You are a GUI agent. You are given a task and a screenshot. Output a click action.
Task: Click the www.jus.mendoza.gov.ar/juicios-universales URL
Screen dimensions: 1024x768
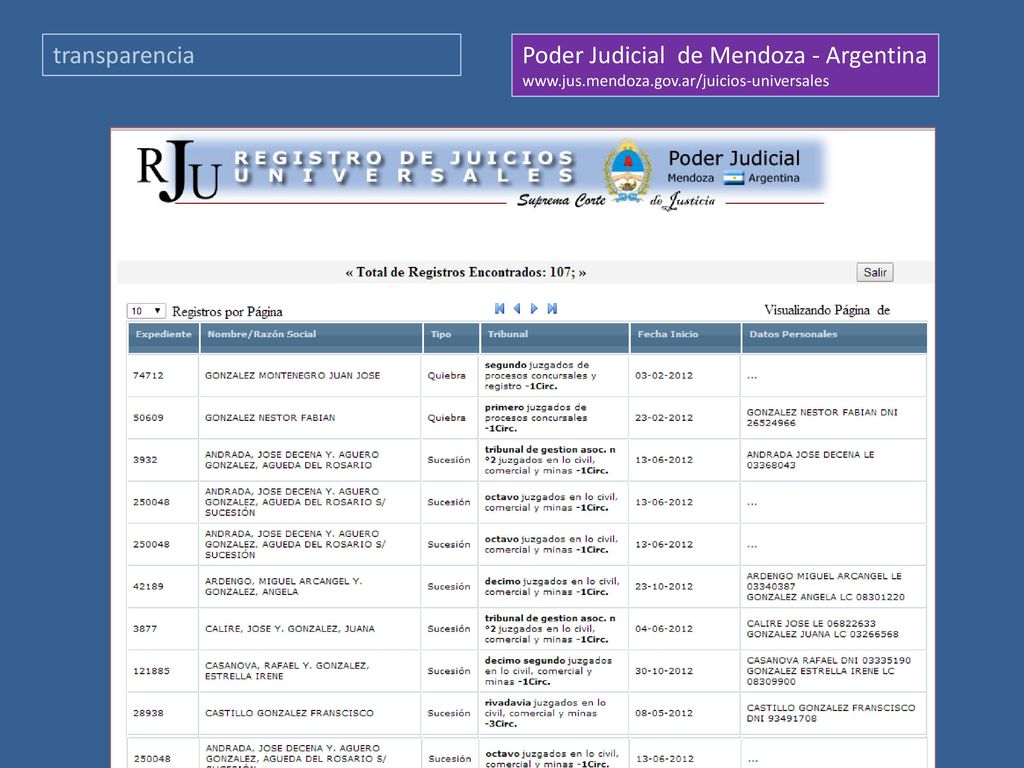(675, 81)
